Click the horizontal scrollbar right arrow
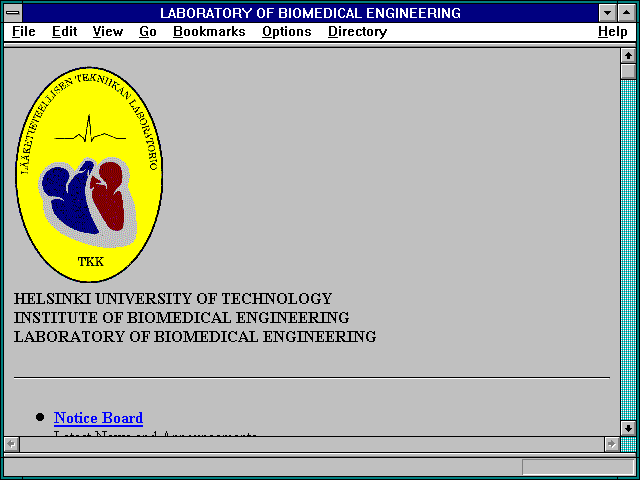The width and height of the screenshot is (640, 480). point(611,444)
